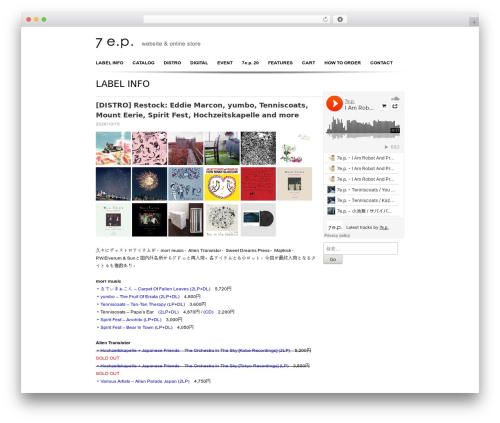Open the yellow heart album cover
Image resolution: width=500 pixels, height=423 pixels.
coord(222,184)
